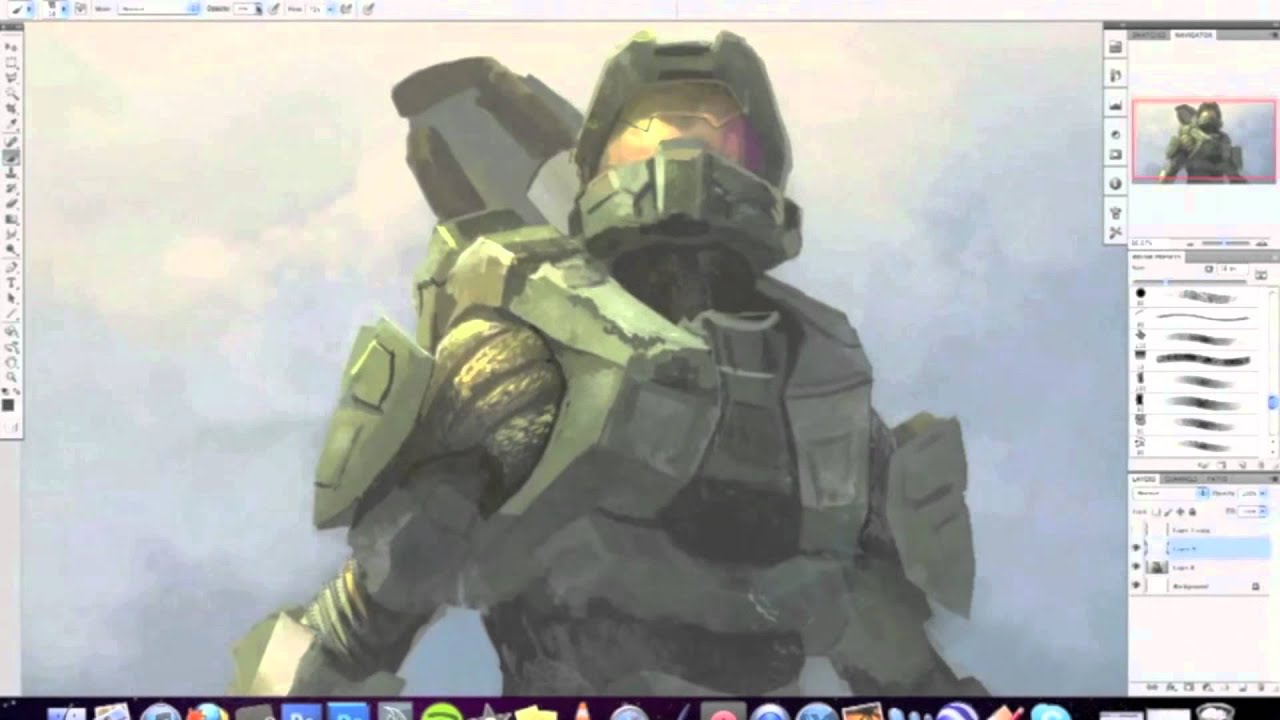Screen dimensions: 1280x720
Task: Select the Dodge tool
Action: [12, 249]
